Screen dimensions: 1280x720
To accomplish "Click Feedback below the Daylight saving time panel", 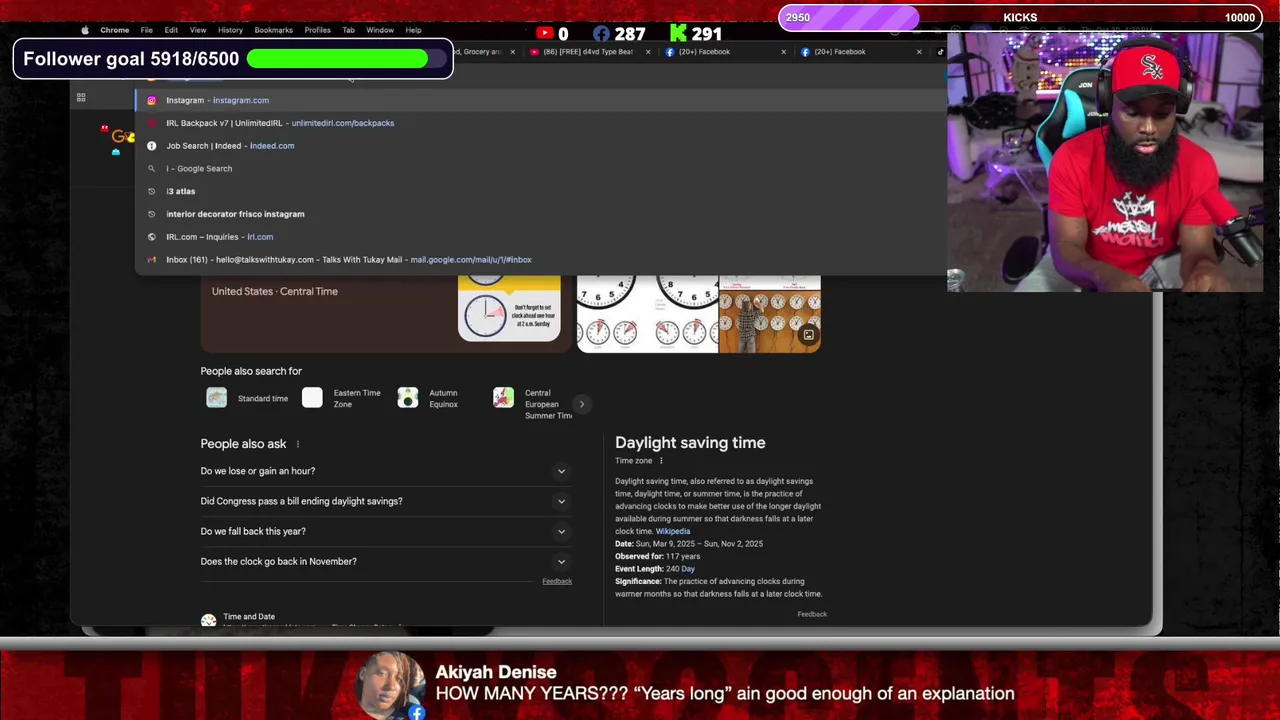I will coord(812,614).
